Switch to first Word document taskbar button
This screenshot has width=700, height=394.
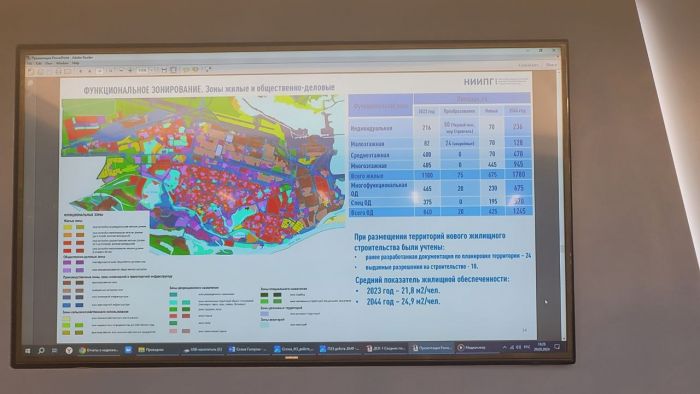248,349
